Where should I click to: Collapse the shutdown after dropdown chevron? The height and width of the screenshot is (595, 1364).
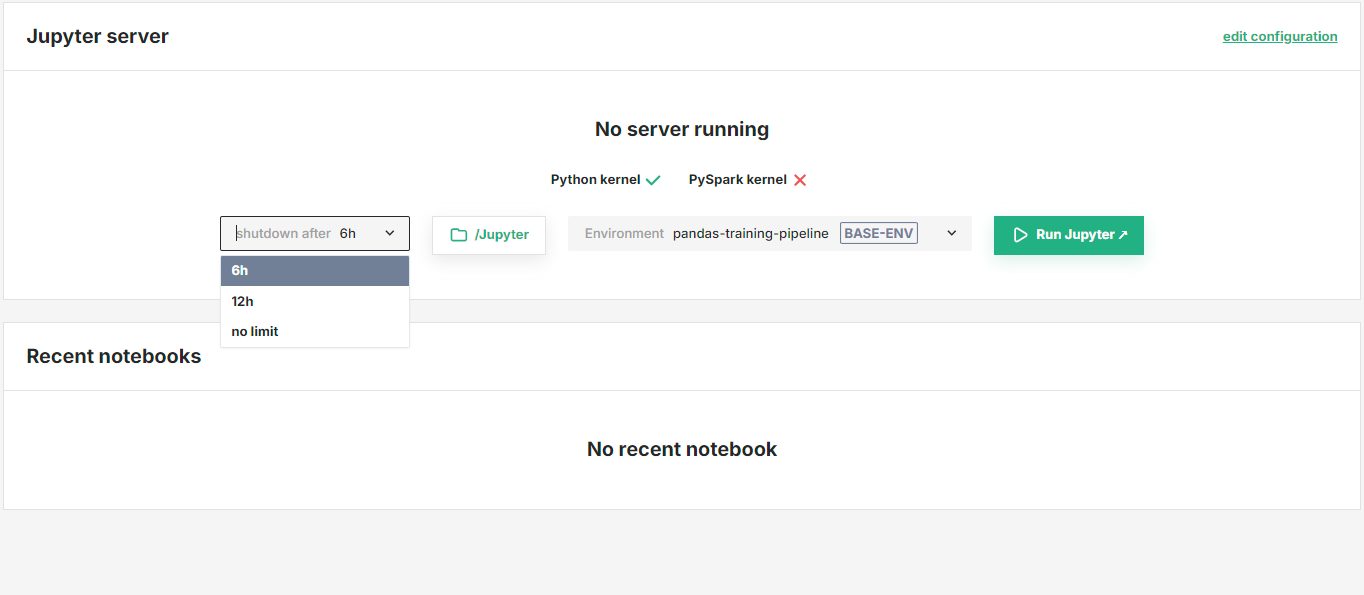(x=391, y=232)
